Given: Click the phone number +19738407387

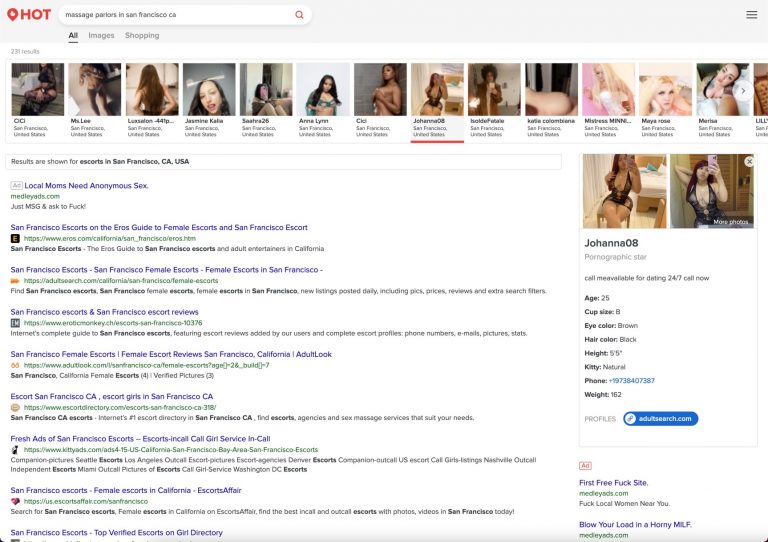Looking at the screenshot, I should [x=631, y=380].
